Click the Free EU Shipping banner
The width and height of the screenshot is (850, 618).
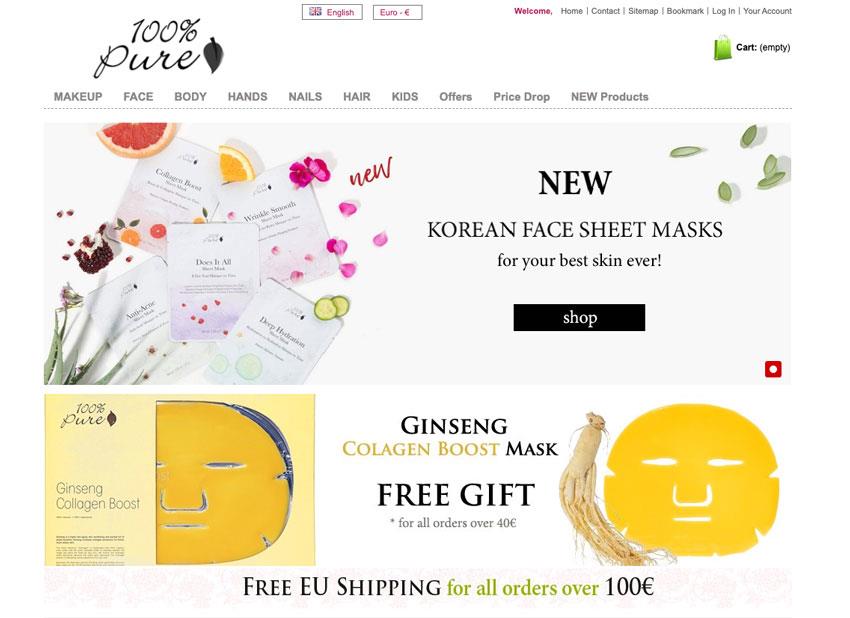click(x=417, y=588)
